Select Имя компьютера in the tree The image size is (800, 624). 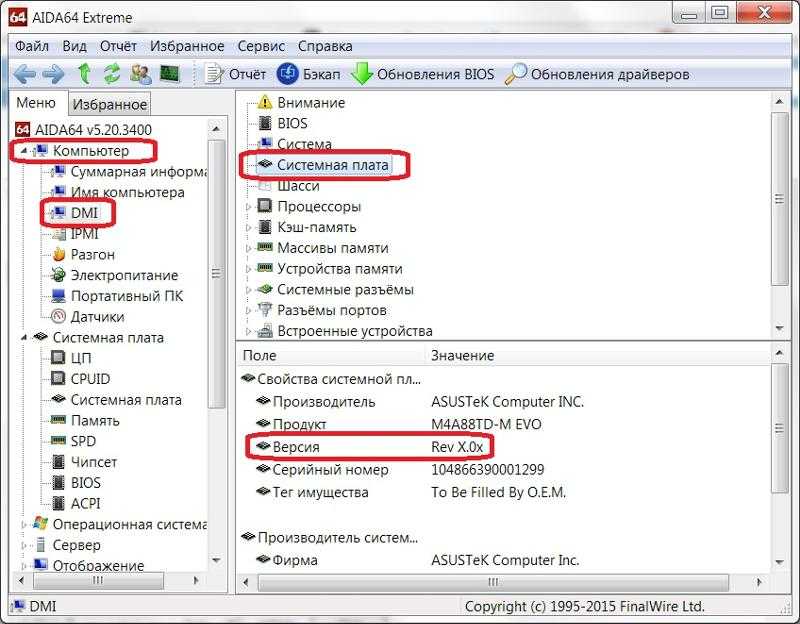128,192
